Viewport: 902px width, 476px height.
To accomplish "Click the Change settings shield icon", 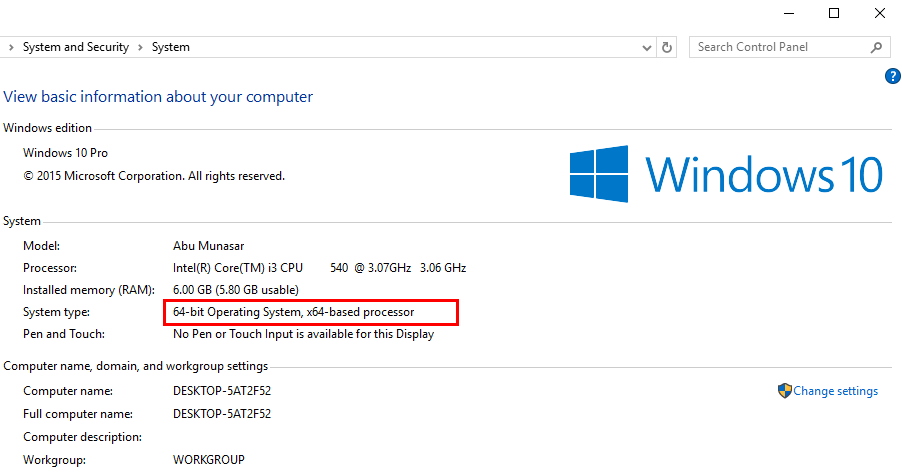I will click(x=785, y=391).
